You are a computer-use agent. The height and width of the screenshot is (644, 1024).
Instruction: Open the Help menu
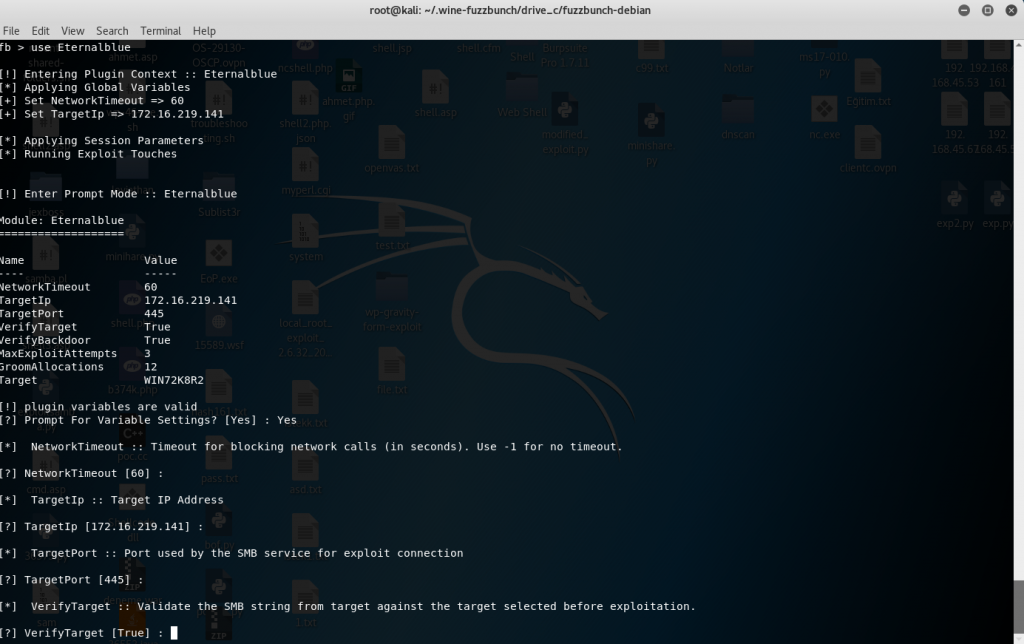click(204, 31)
